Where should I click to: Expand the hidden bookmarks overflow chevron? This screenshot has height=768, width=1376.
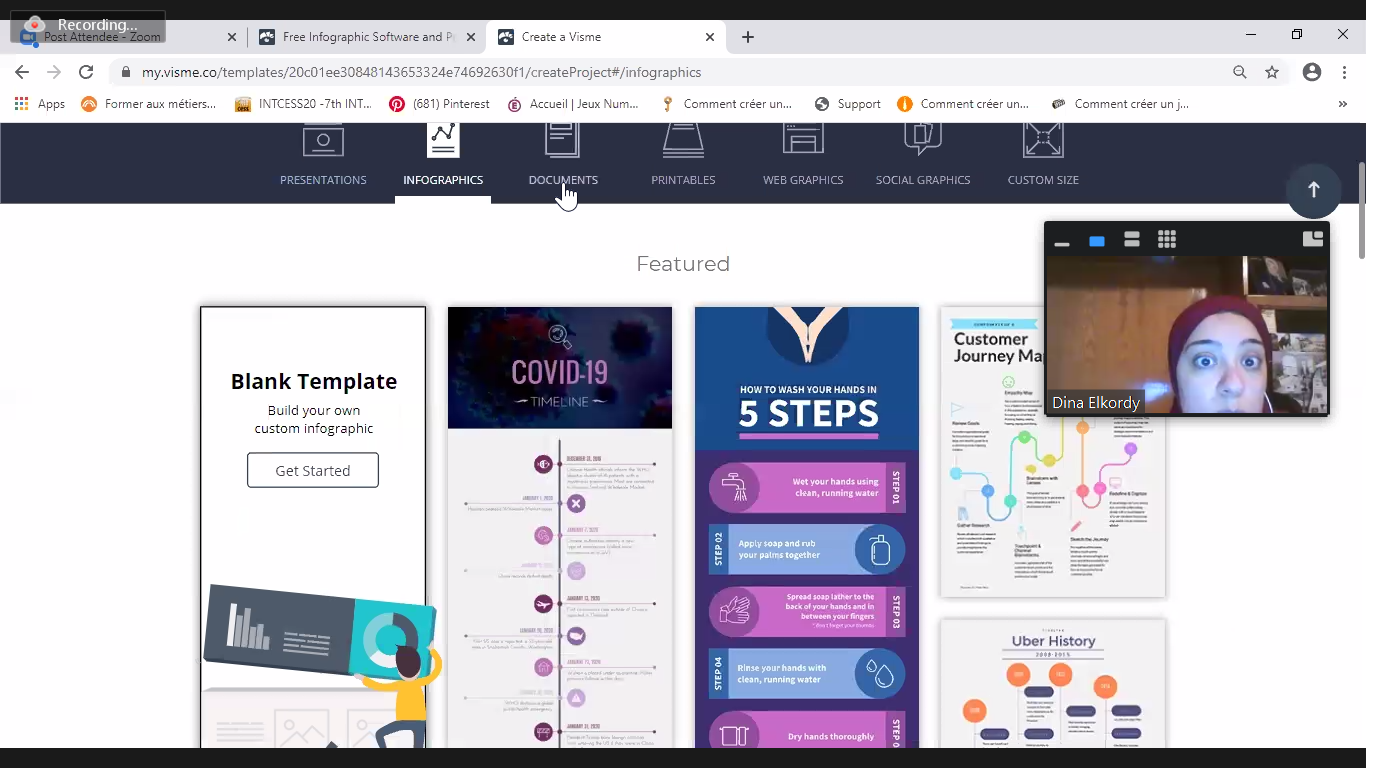point(1342,104)
